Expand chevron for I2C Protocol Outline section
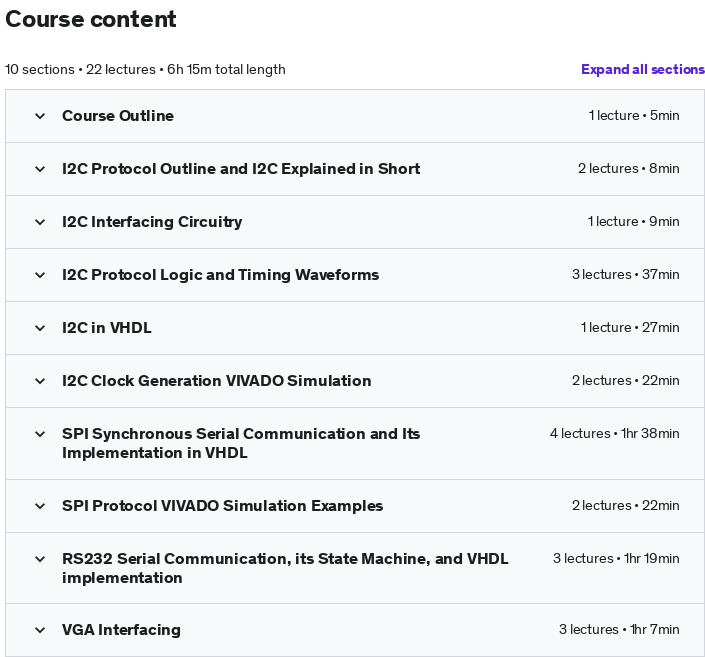This screenshot has width=705, height=657. tap(40, 169)
